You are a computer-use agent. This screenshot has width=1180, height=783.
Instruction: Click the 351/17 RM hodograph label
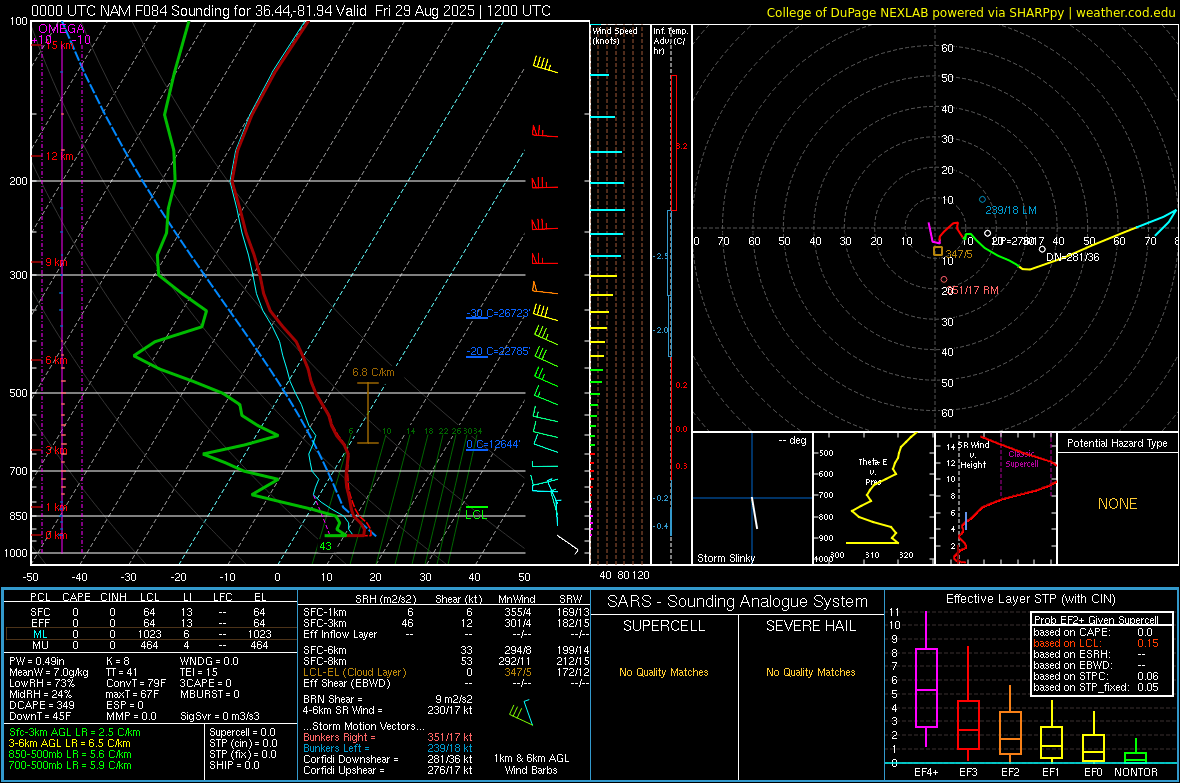click(x=974, y=290)
